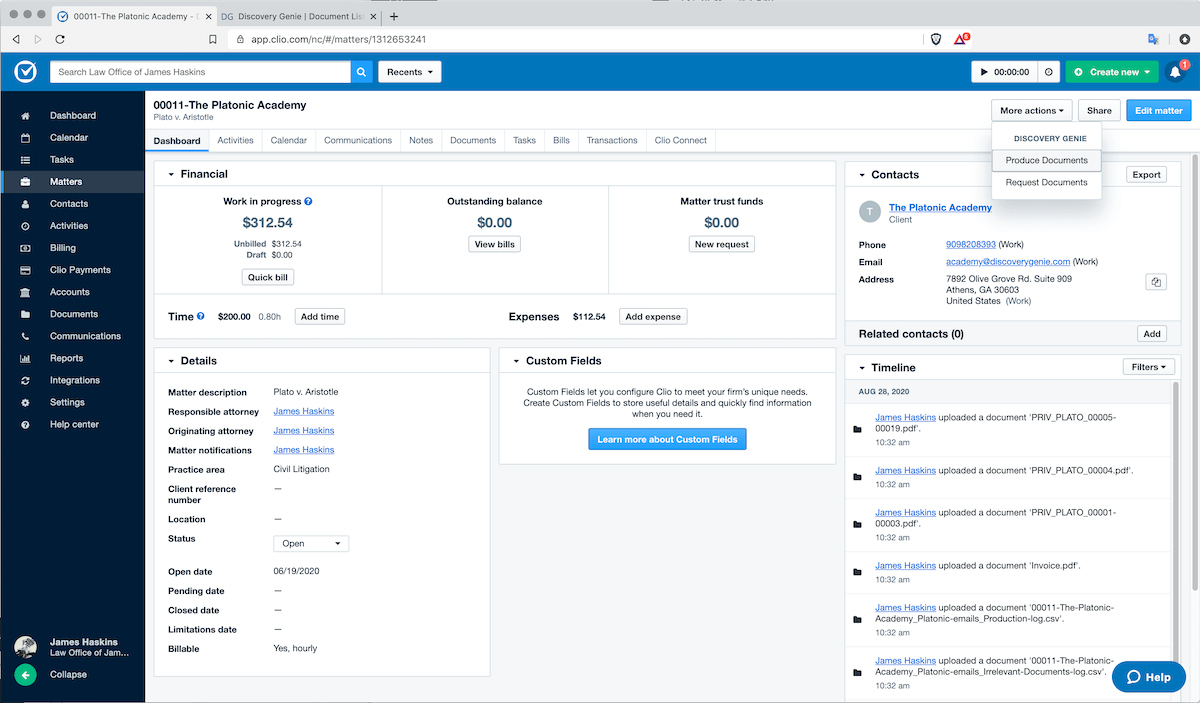
Task: Collapse the Custom Fields section
Action: click(x=516, y=361)
